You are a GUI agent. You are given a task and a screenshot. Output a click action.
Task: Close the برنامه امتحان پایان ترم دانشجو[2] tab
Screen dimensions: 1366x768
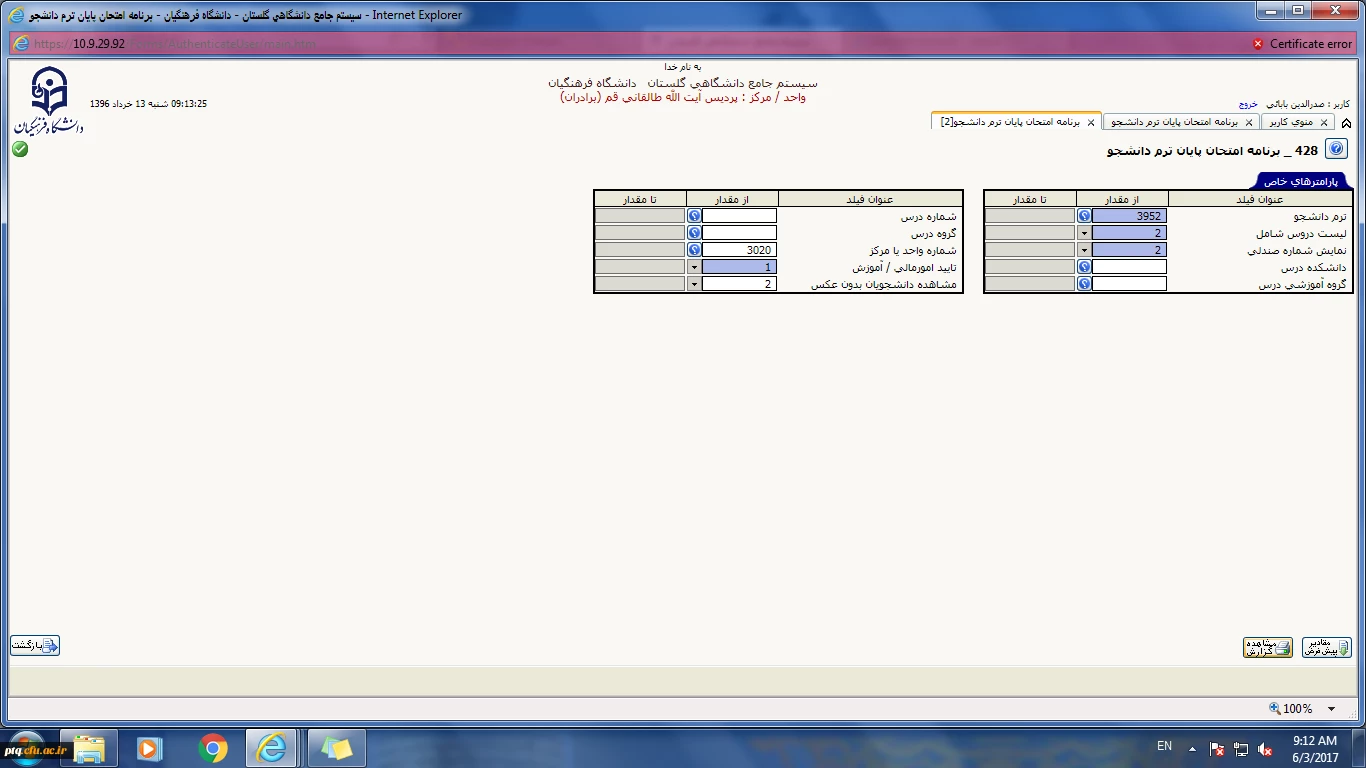[1091, 122]
